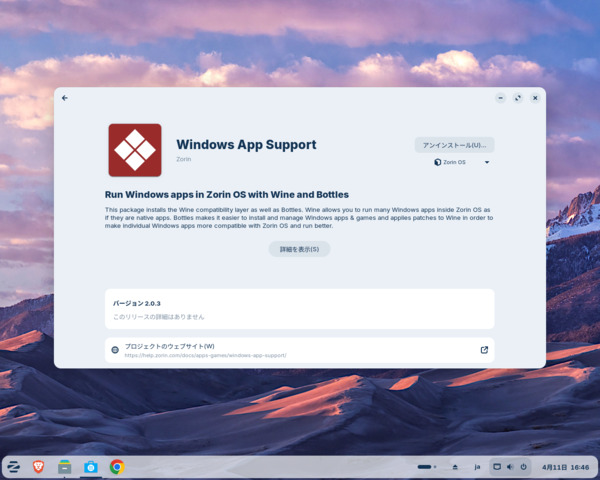Viewport: 600px width, 480px height.
Task: Open the Software store taskbar icon
Action: tap(91, 467)
